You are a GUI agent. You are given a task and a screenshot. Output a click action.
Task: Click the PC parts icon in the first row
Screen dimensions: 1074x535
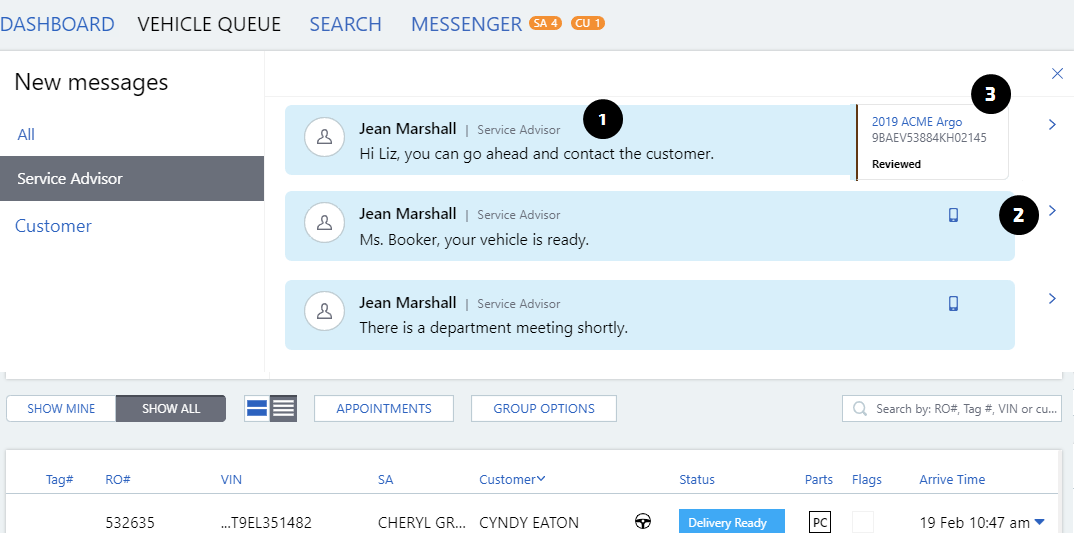819,522
